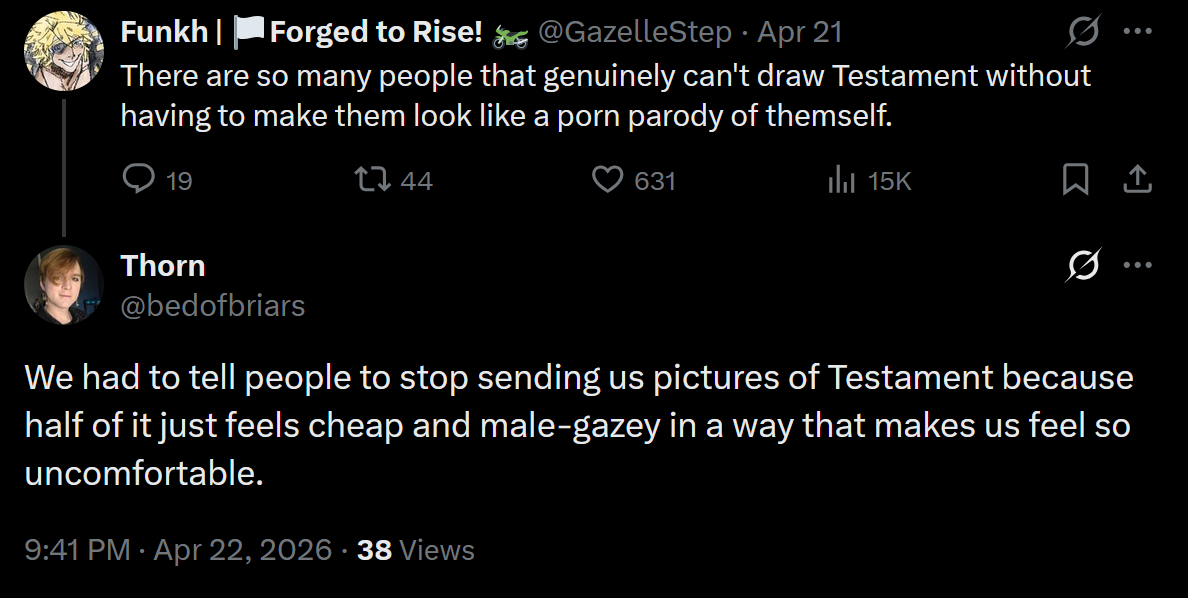
Task: Click the Thorn display name
Action: click(163, 266)
